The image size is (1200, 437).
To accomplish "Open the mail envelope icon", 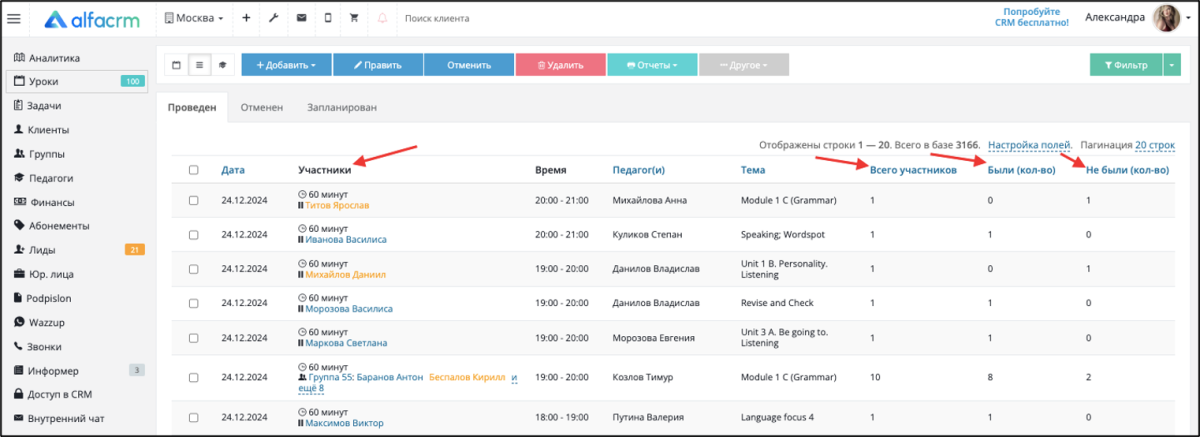I will (x=301, y=18).
